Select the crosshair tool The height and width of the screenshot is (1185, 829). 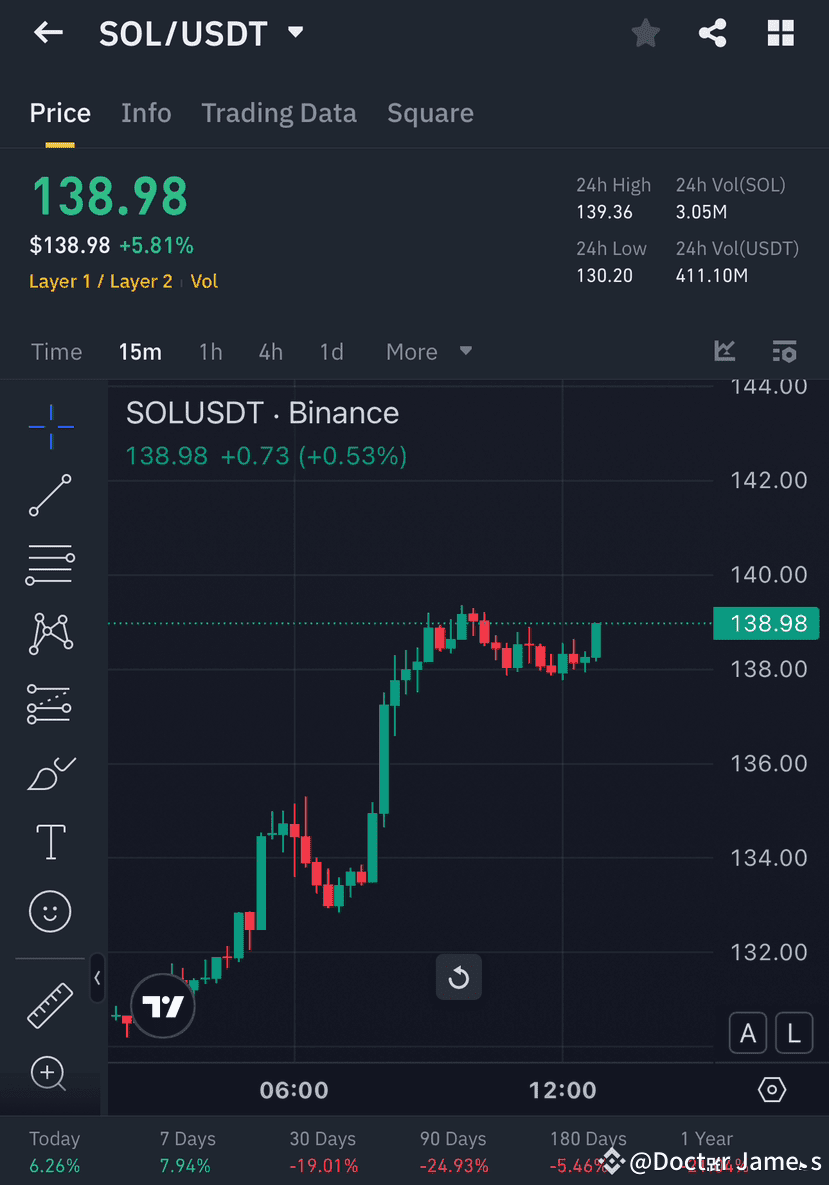(x=50, y=427)
